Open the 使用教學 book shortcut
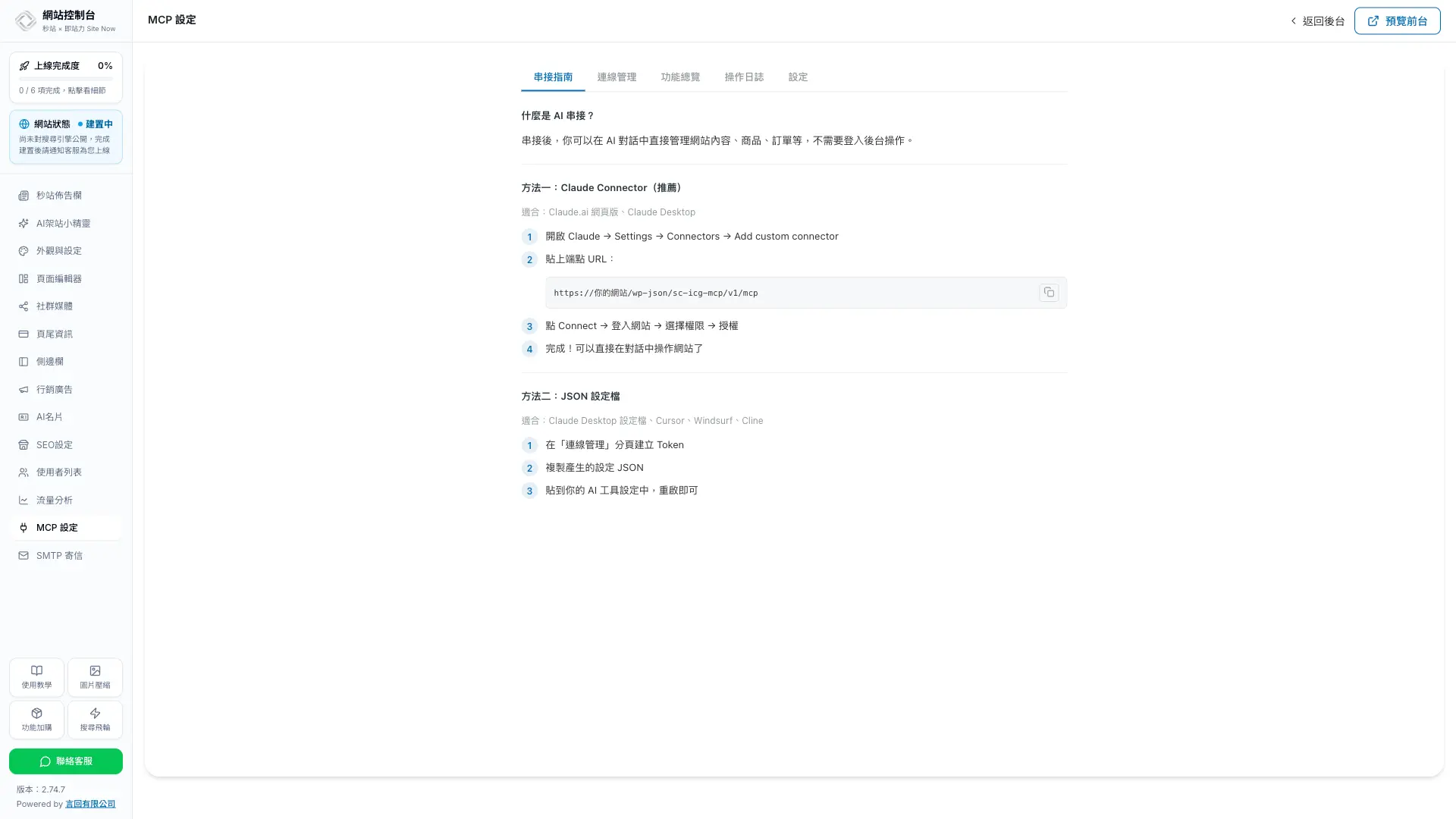Screen dimensions: 1456x819 36,677
